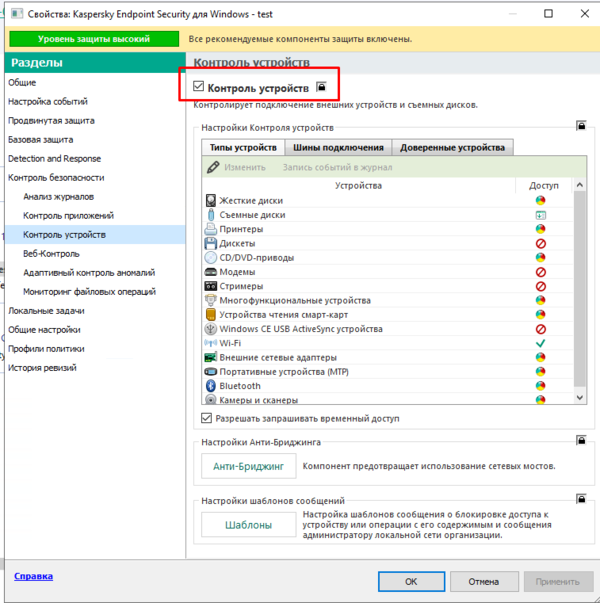Toggle the lock for Настройки шаблонов сообщений

[581, 499]
